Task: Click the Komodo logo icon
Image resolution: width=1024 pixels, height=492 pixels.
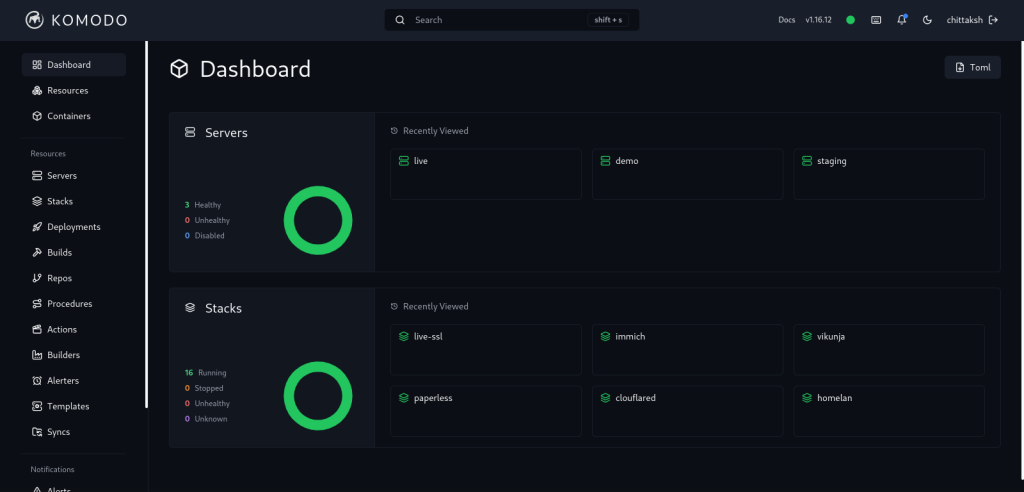Action: 35,20
